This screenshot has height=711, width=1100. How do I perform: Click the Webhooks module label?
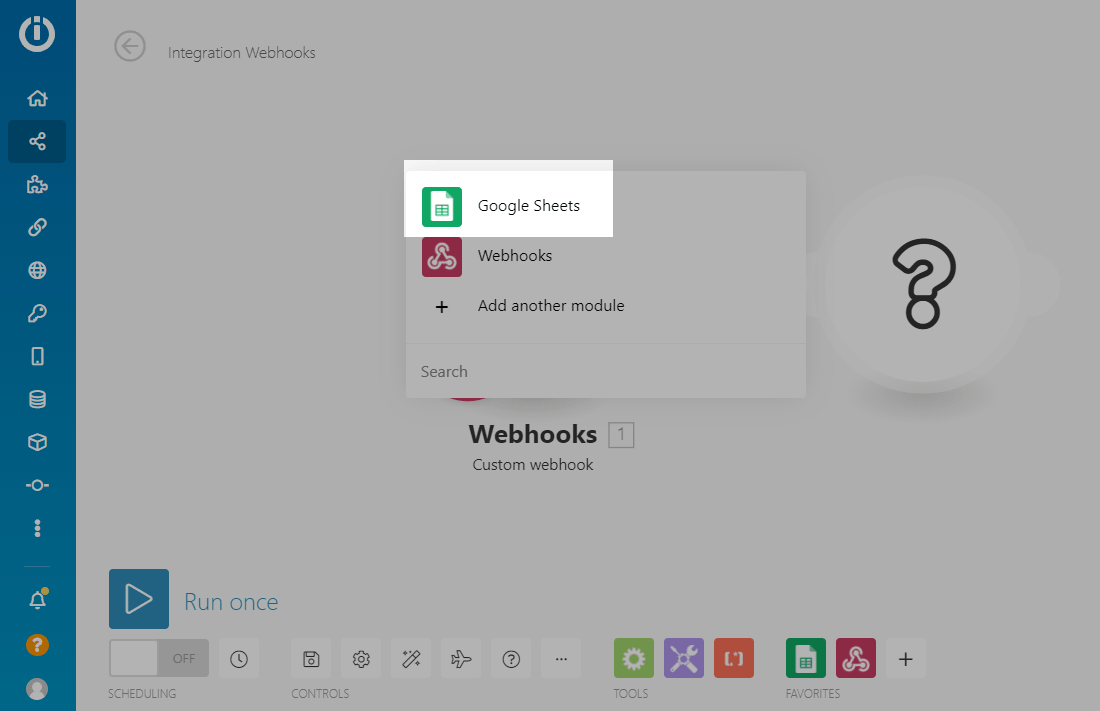(x=532, y=434)
